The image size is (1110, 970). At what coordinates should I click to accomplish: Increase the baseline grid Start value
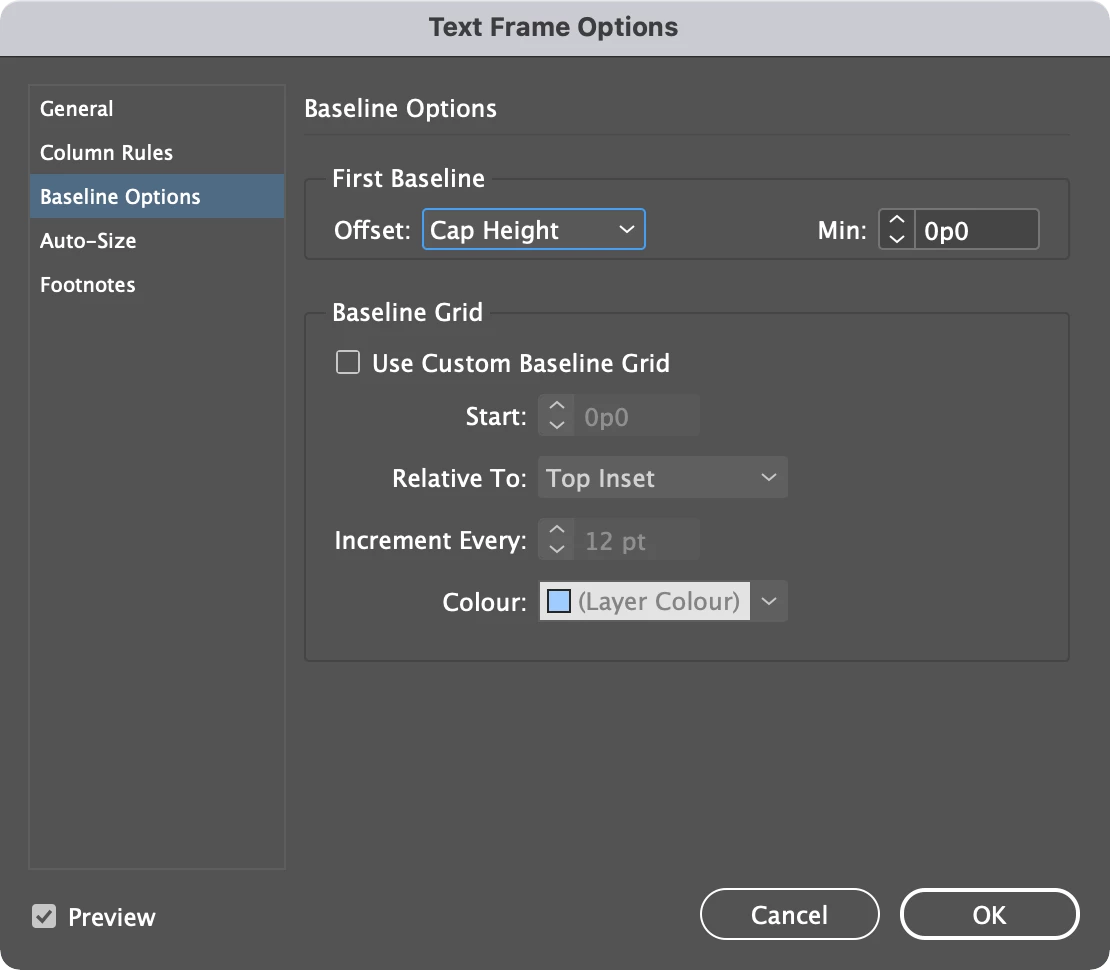[557, 407]
